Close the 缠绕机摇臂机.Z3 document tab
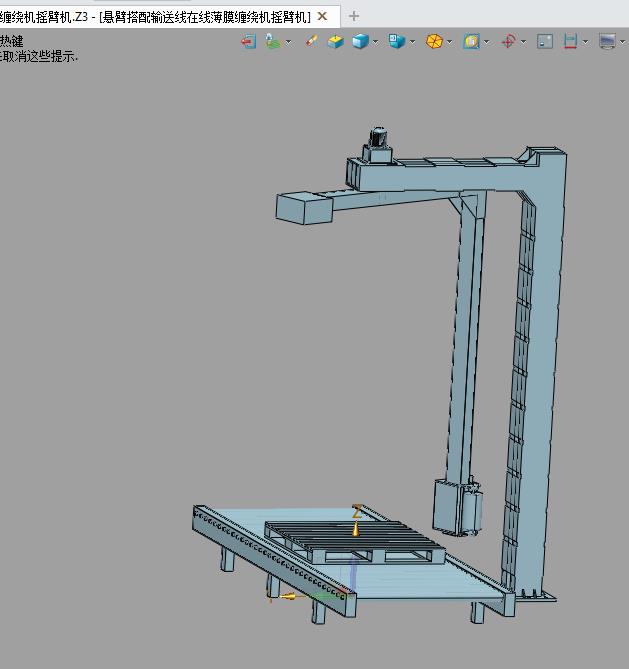The image size is (629, 669). coord(323,16)
